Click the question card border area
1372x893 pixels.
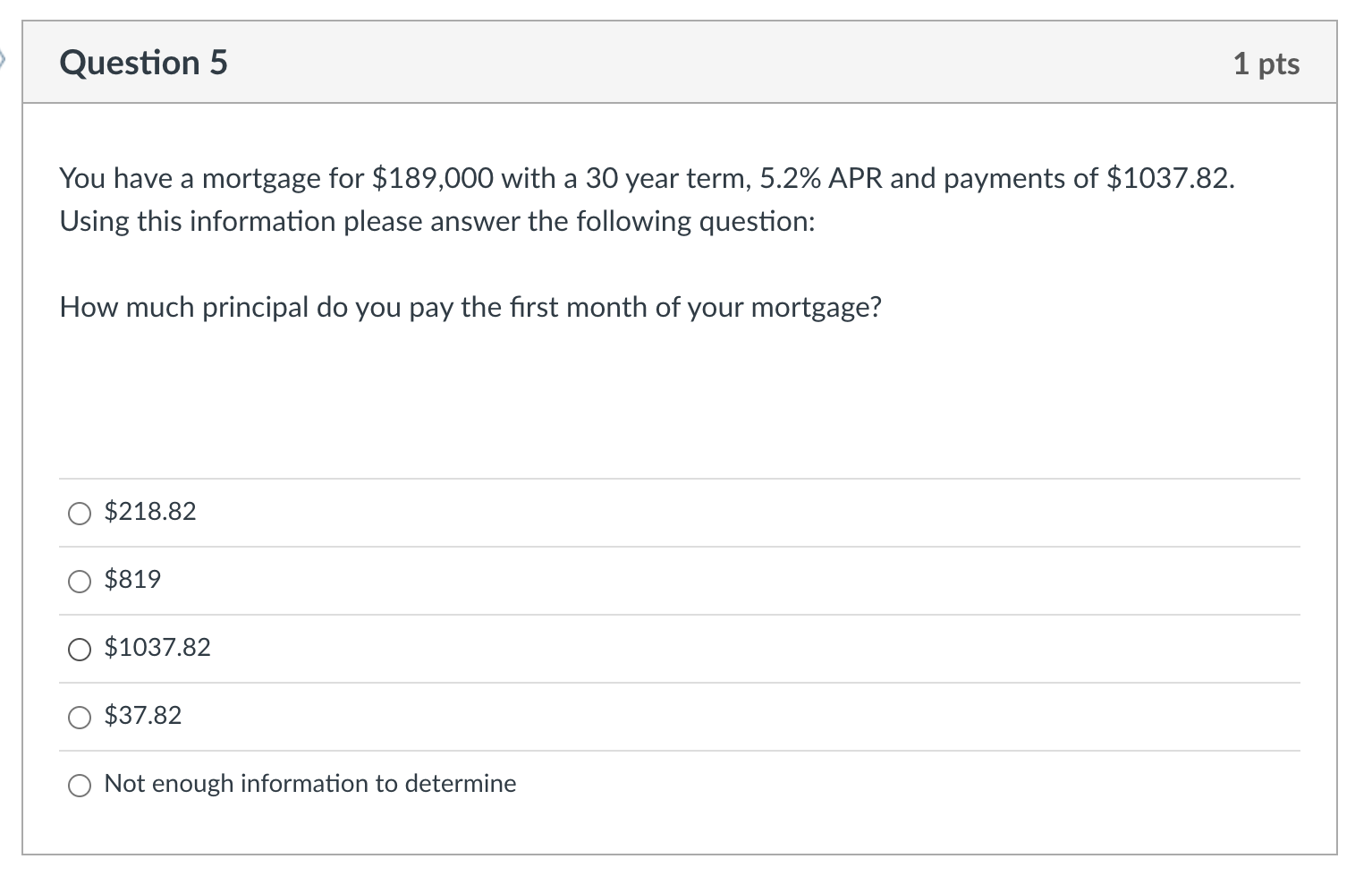[x=24, y=447]
